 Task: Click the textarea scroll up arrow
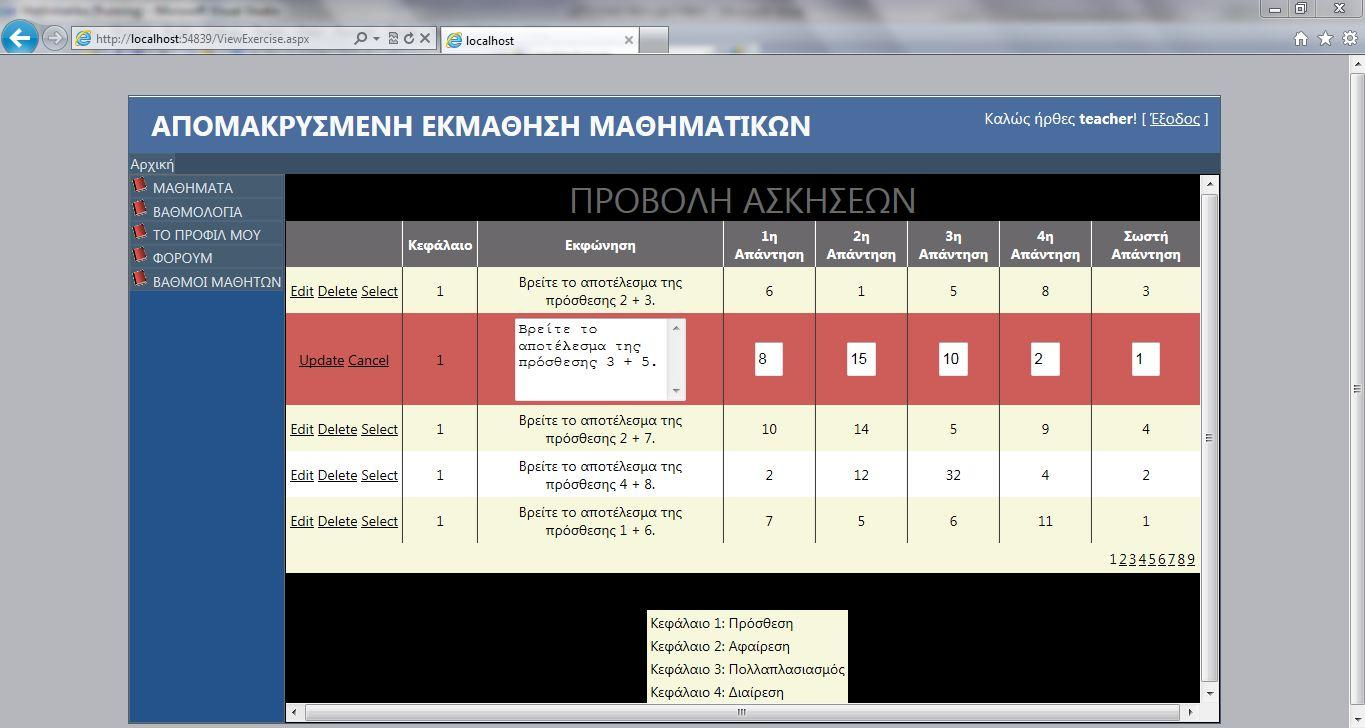click(x=677, y=328)
